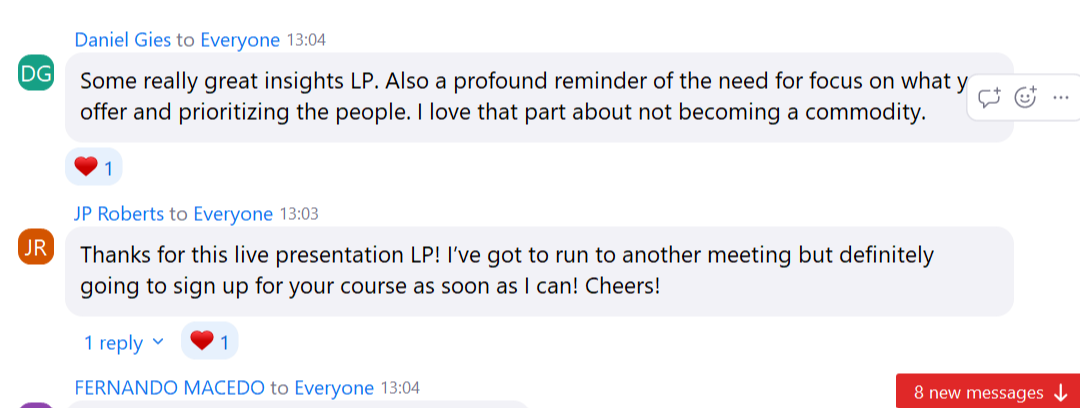Open the emoji reaction picker icon
The height and width of the screenshot is (409, 1080).
(1025, 98)
